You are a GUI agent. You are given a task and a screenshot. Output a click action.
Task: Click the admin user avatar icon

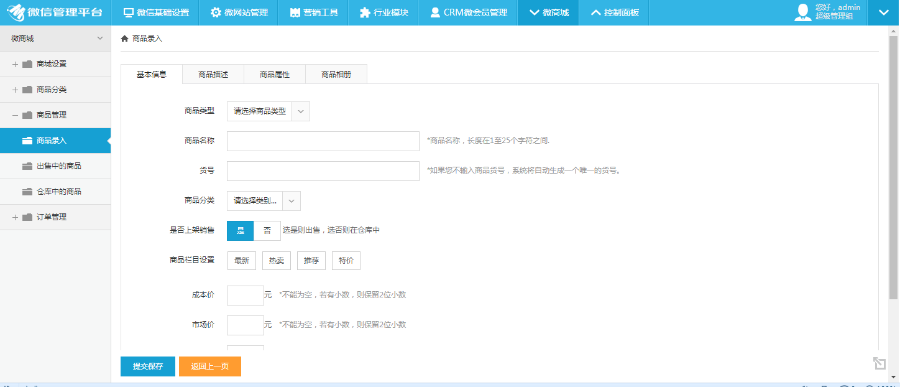[802, 12]
